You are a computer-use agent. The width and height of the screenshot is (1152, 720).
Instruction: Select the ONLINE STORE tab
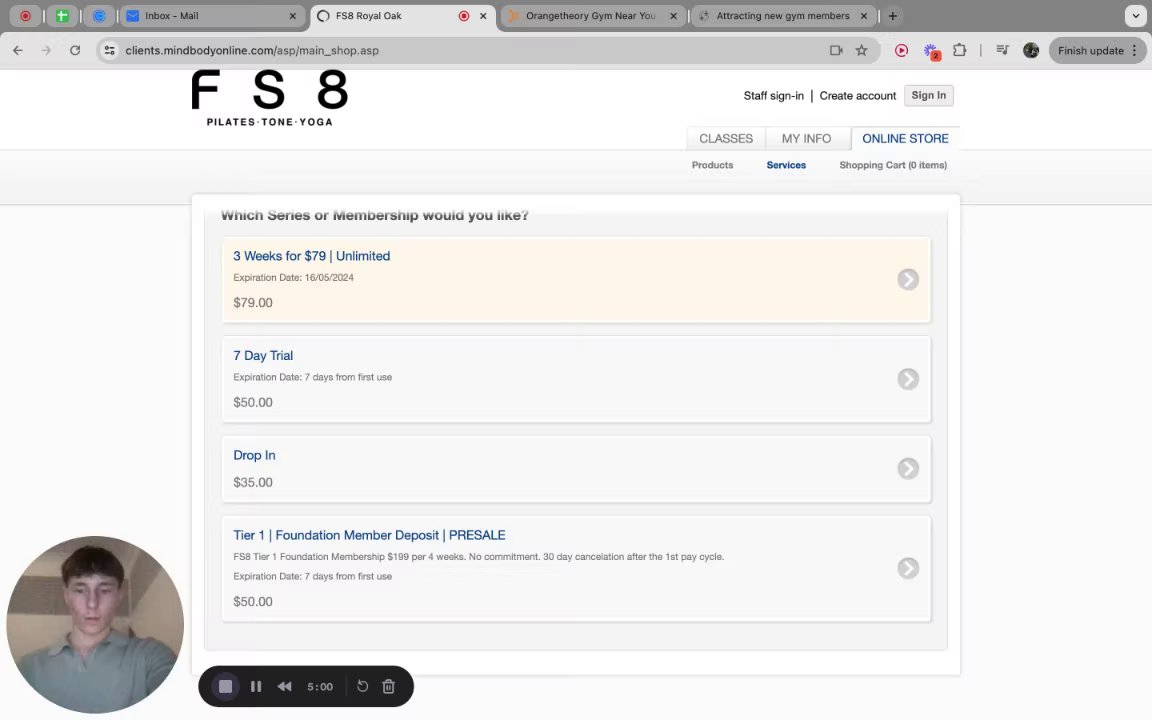click(x=905, y=139)
